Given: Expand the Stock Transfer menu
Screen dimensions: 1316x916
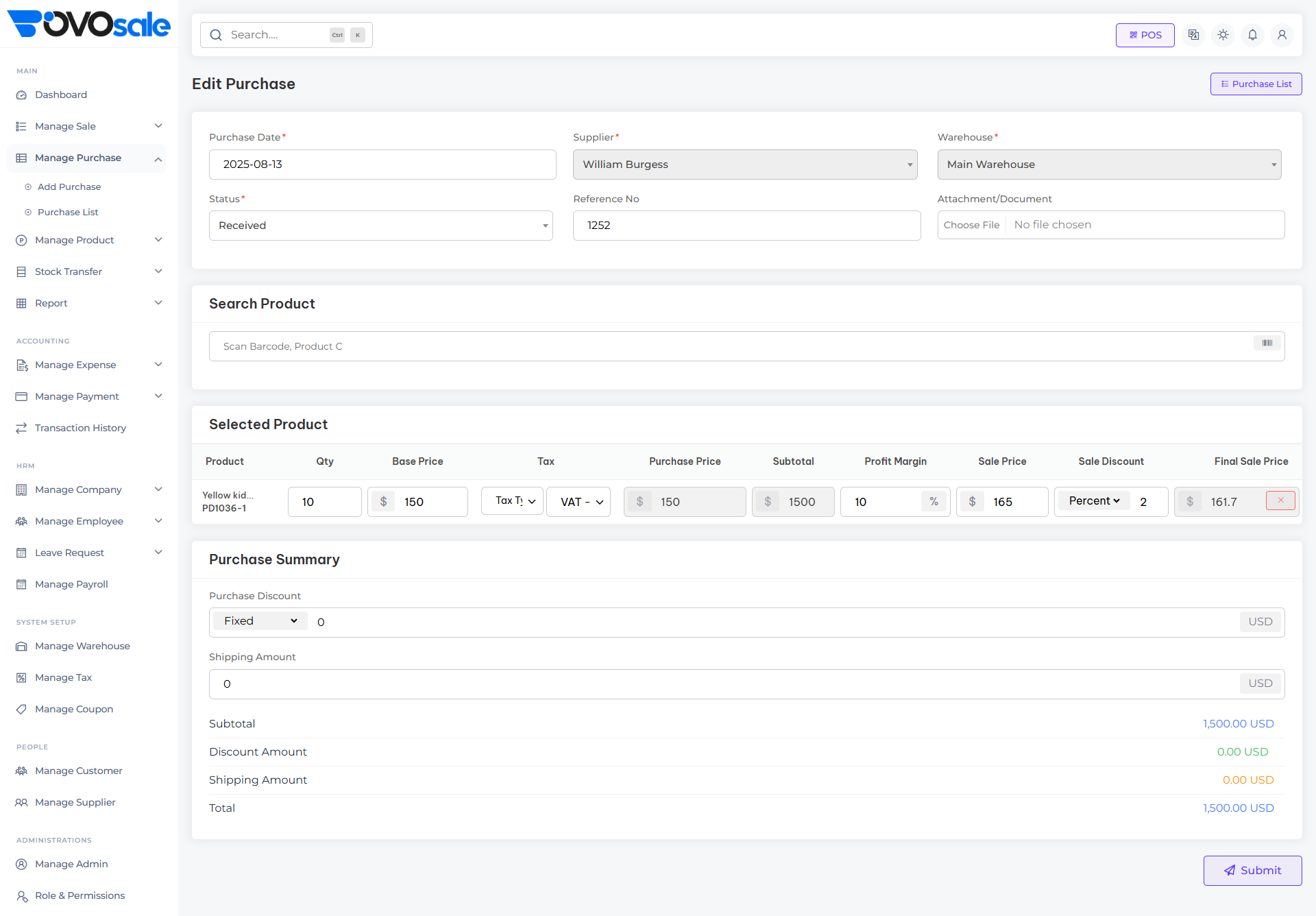Looking at the screenshot, I should pyautogui.click(x=86, y=272).
